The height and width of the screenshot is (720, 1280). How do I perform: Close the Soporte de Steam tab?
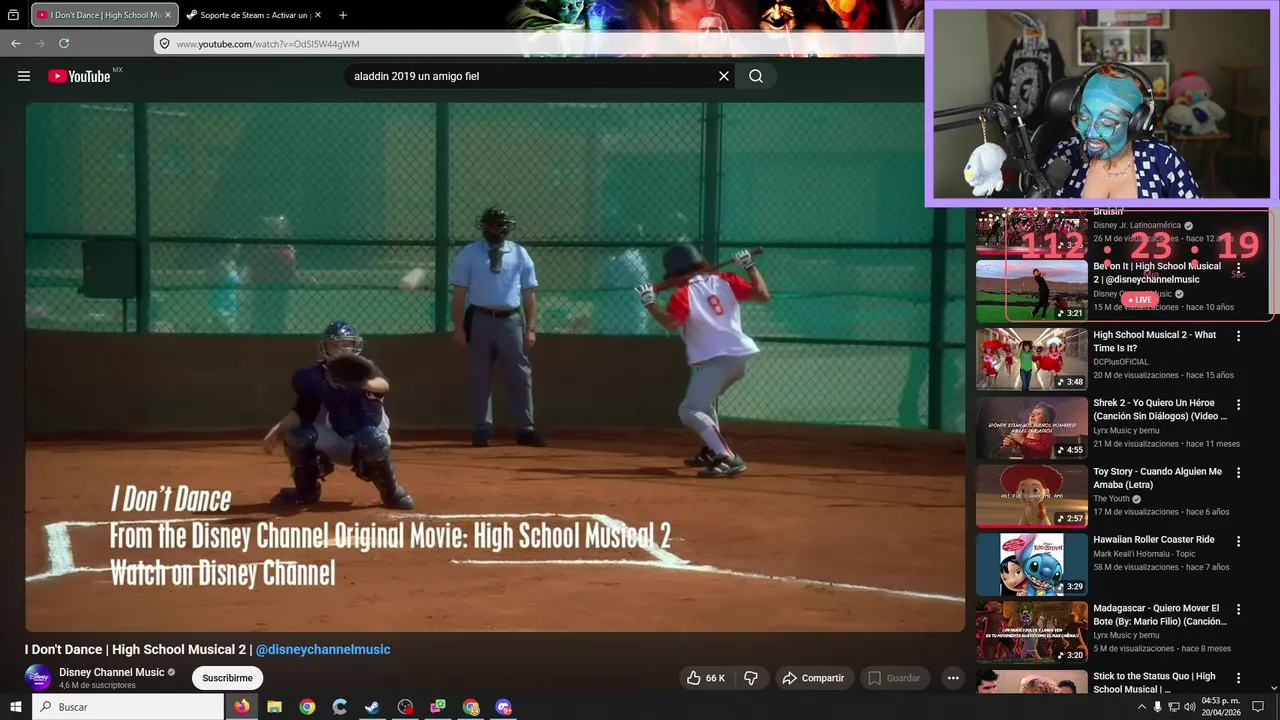(x=316, y=15)
